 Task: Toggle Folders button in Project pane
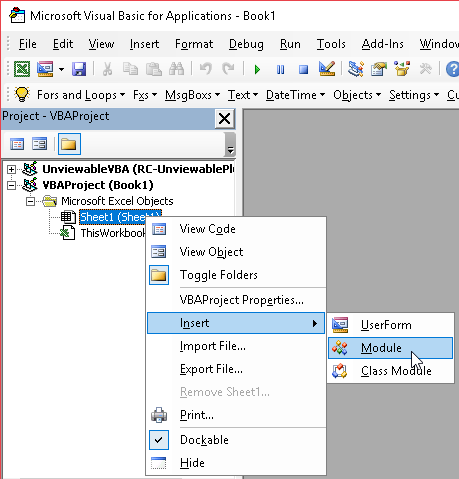[69, 144]
